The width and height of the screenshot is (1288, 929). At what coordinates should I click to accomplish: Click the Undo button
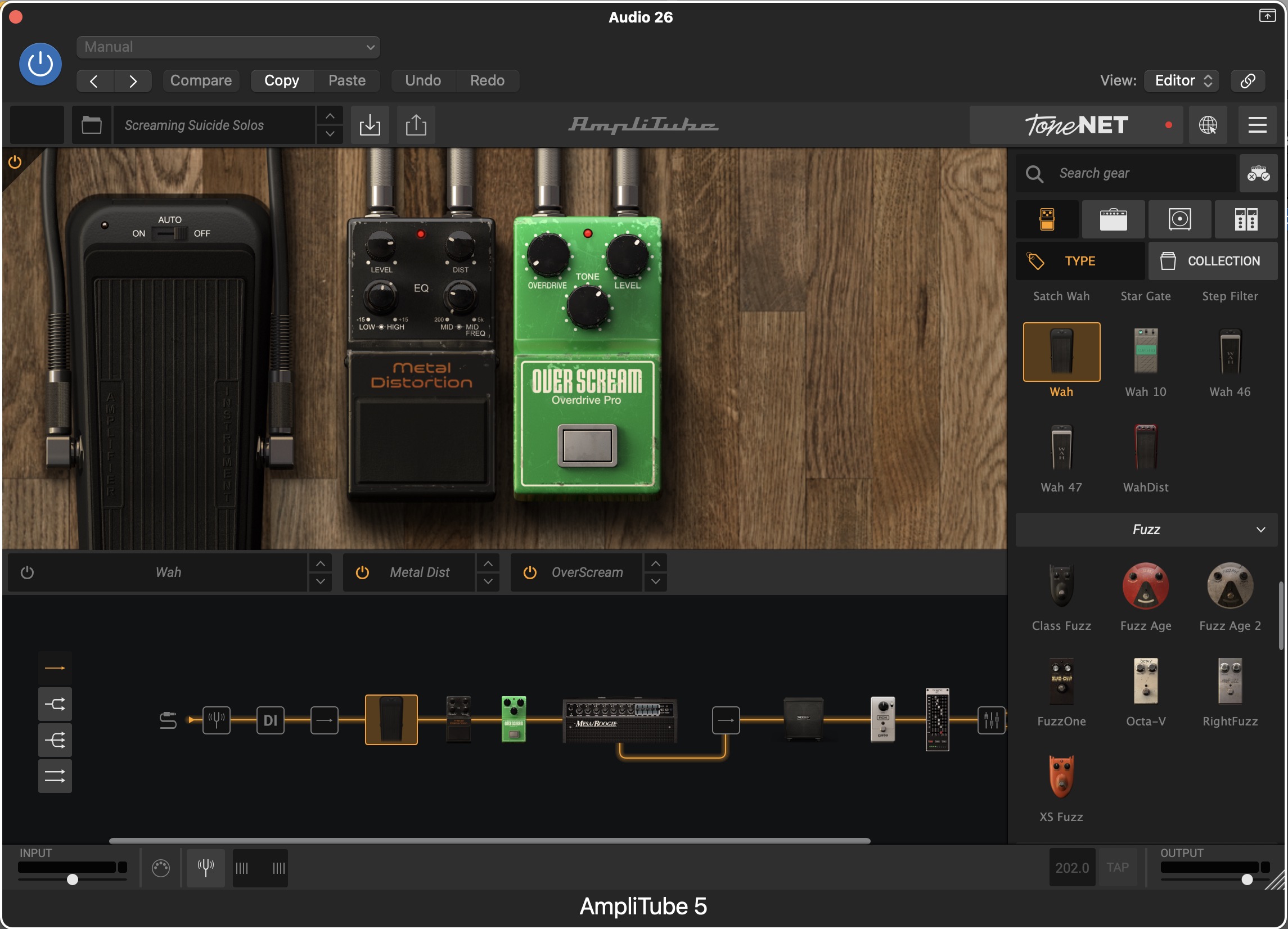click(x=423, y=80)
